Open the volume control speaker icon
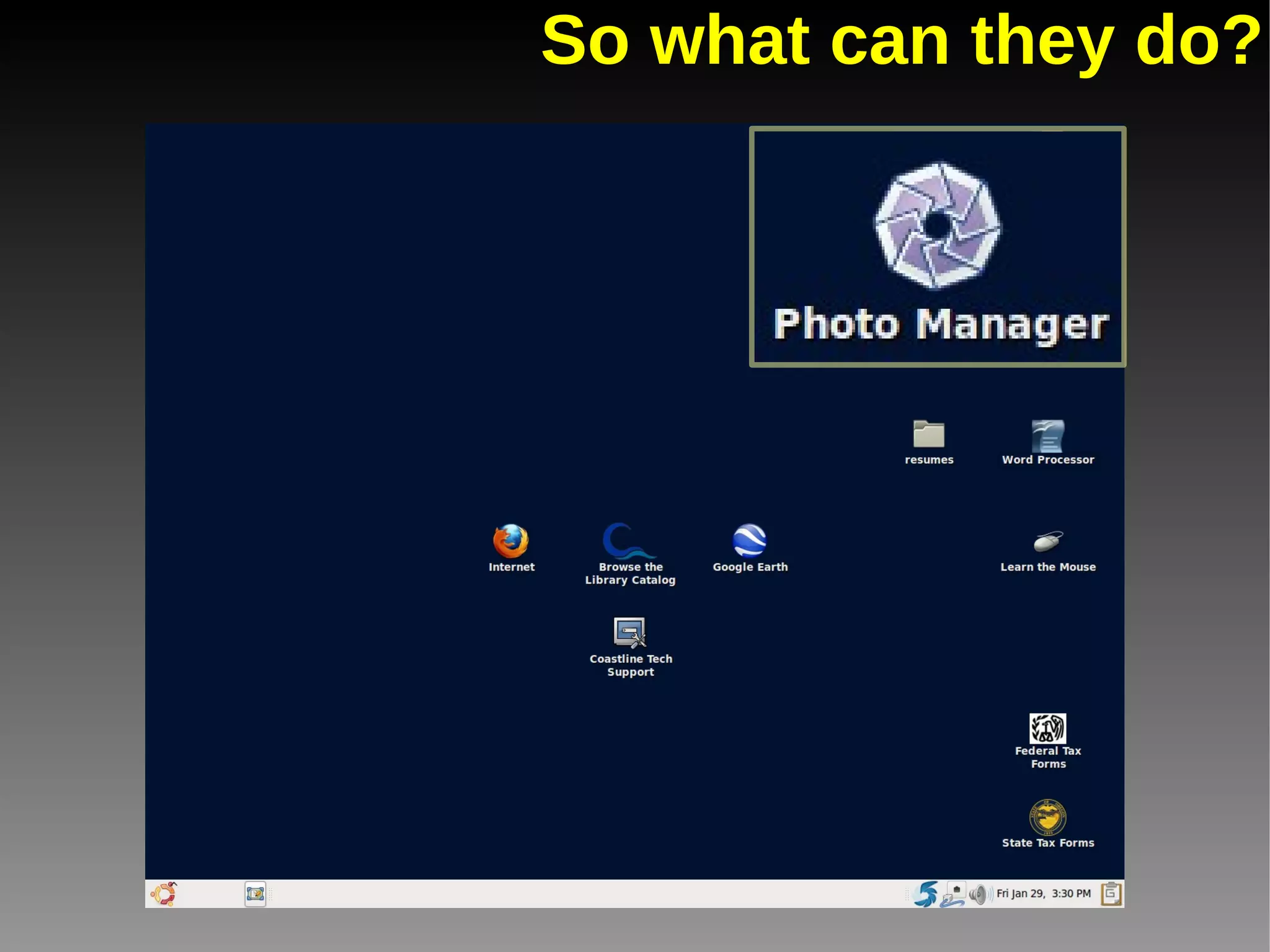Image resolution: width=1270 pixels, height=952 pixels. click(x=978, y=894)
